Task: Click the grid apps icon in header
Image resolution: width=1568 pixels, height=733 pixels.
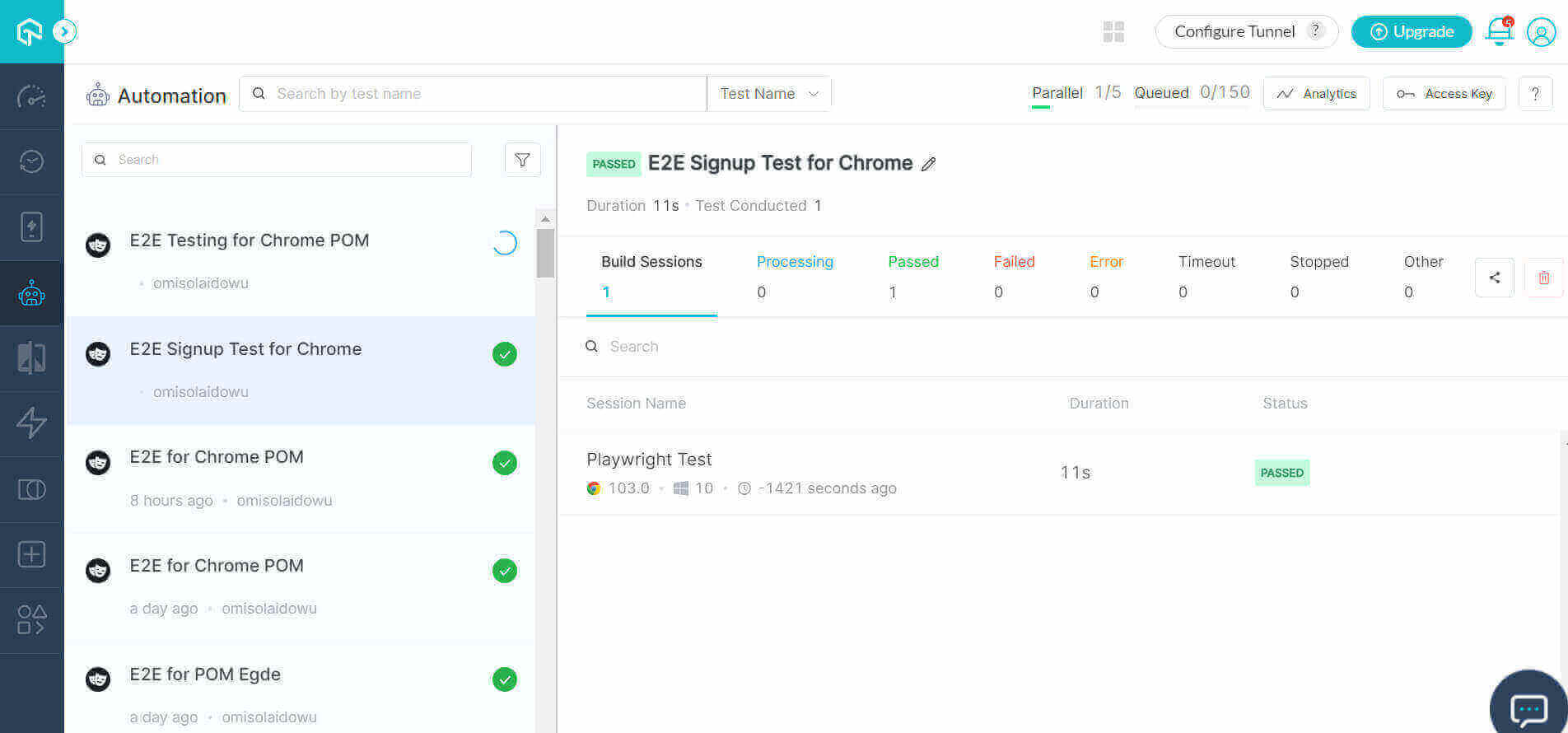Action: tap(1113, 32)
